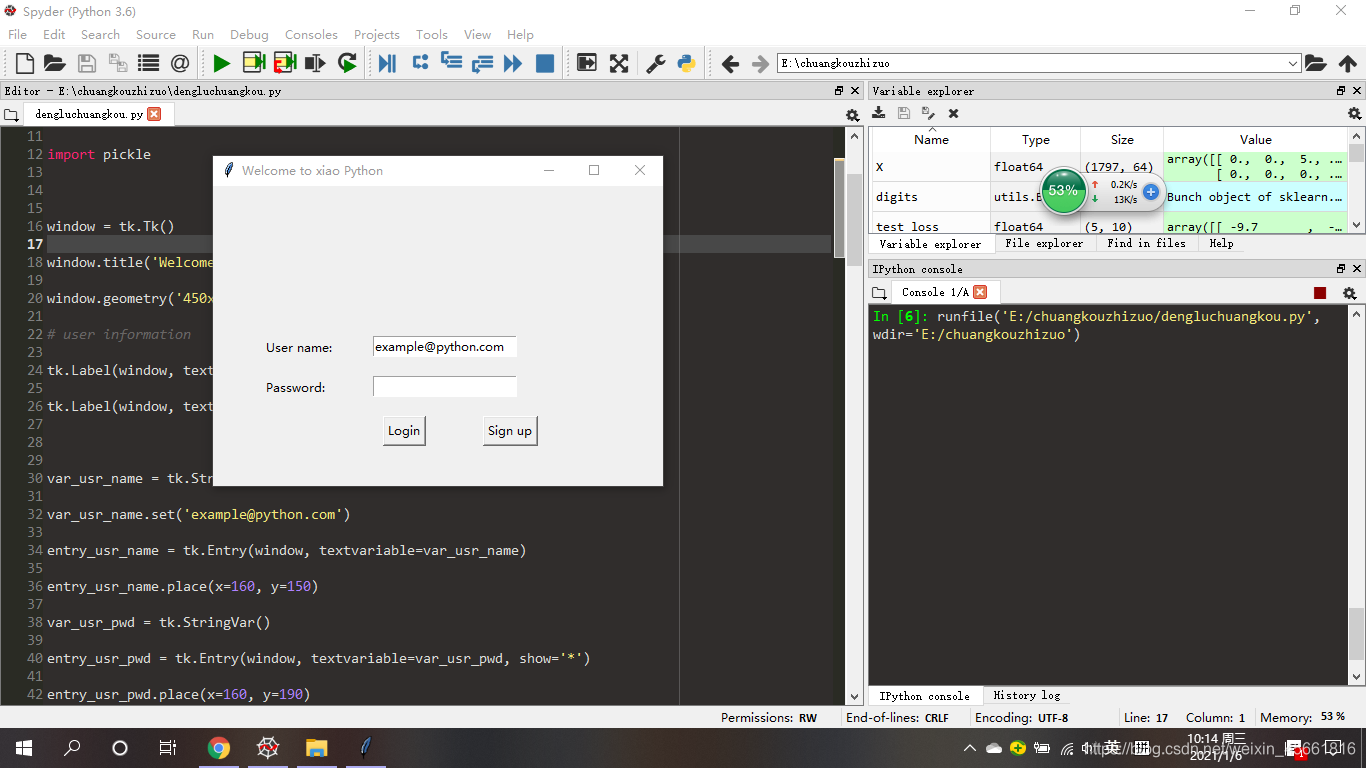1366x768 pixels.
Task: Remove all variables with the X icon
Action: [954, 114]
